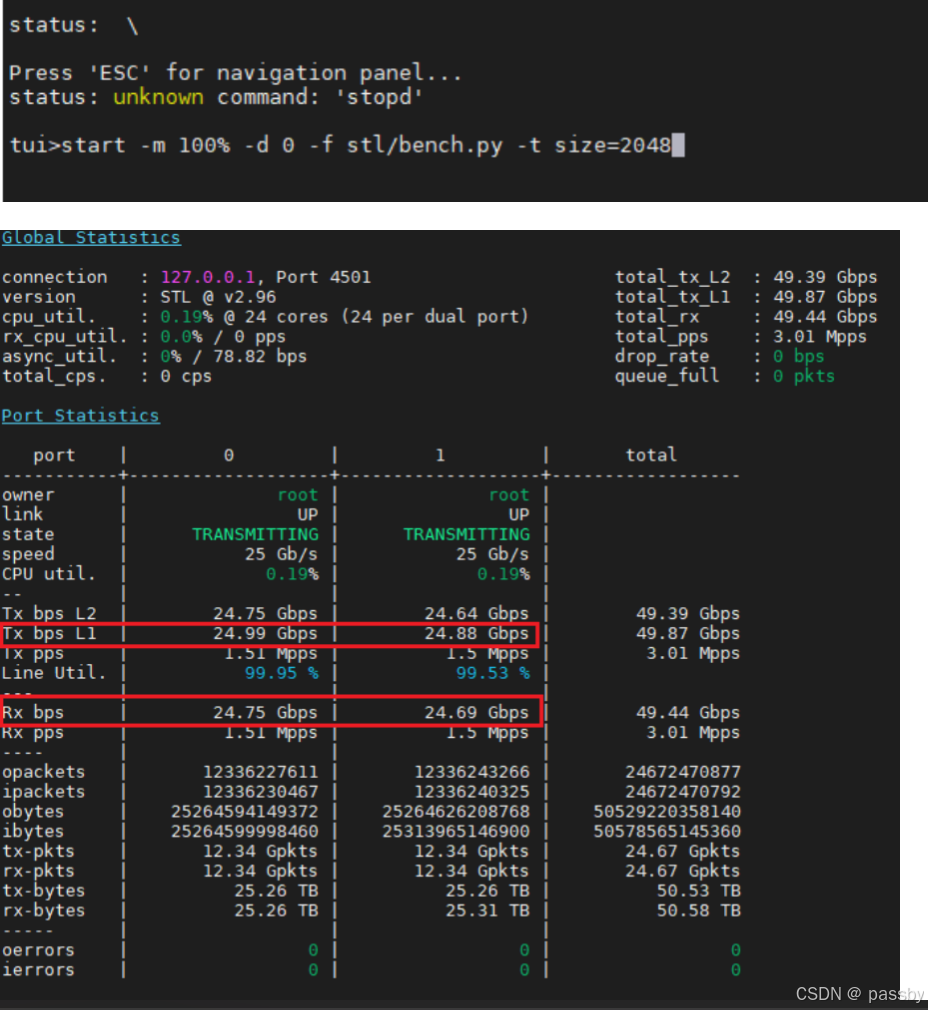Select Line Util. value 99.53 %
The width and height of the screenshot is (928, 1010).
(493, 673)
